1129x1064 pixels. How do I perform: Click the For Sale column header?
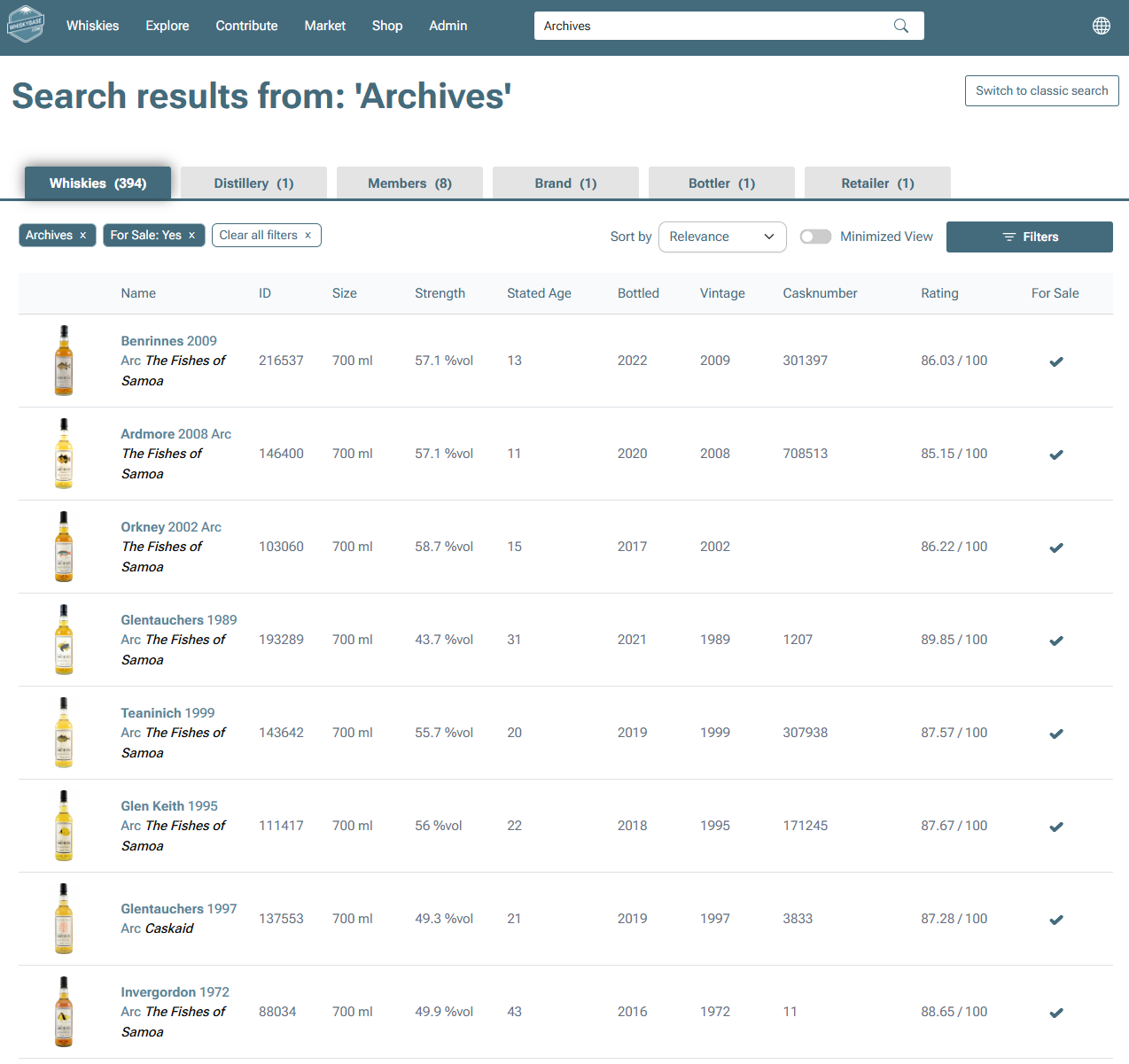point(1055,293)
